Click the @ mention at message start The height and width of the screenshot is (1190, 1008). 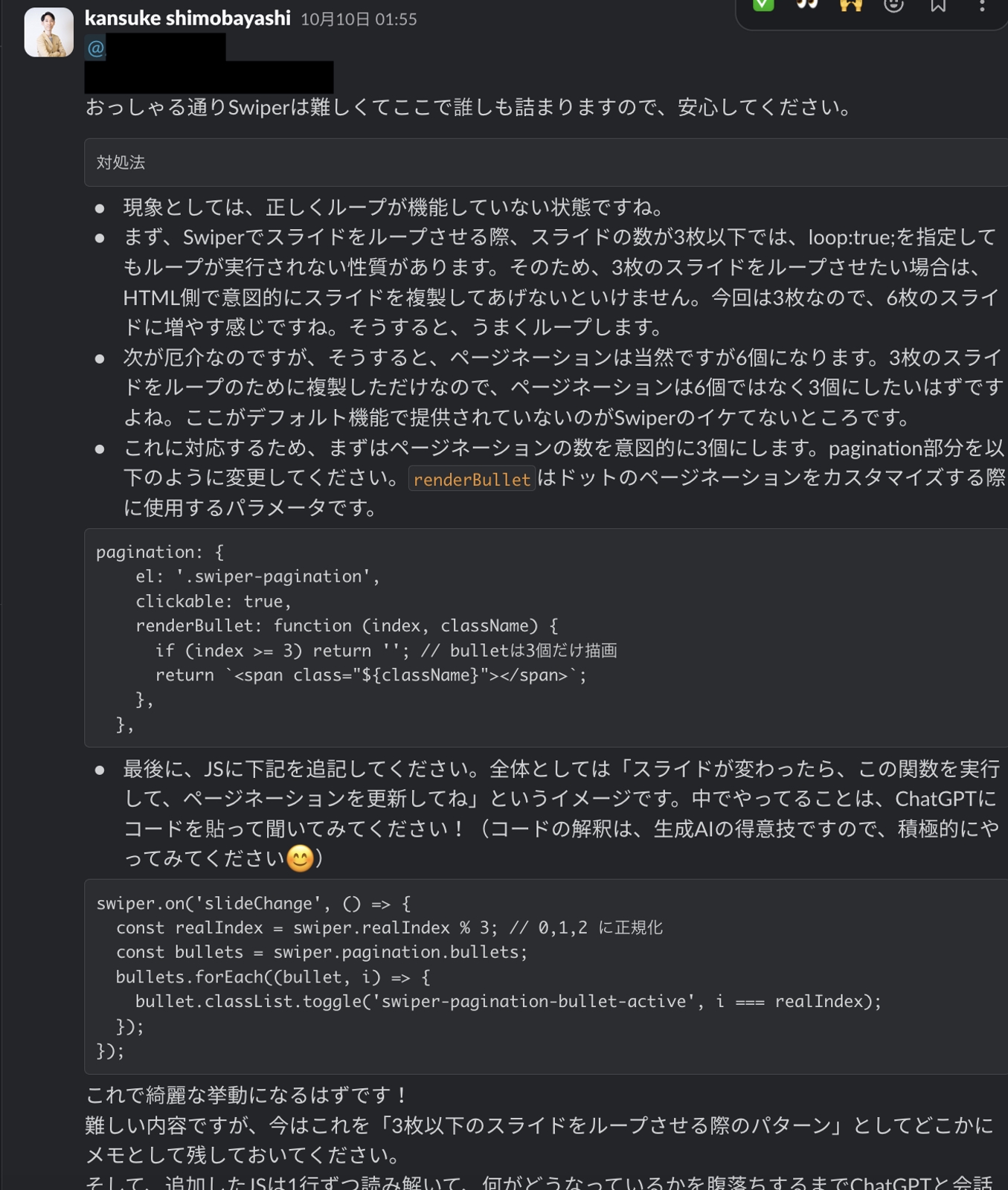pyautogui.click(x=96, y=48)
